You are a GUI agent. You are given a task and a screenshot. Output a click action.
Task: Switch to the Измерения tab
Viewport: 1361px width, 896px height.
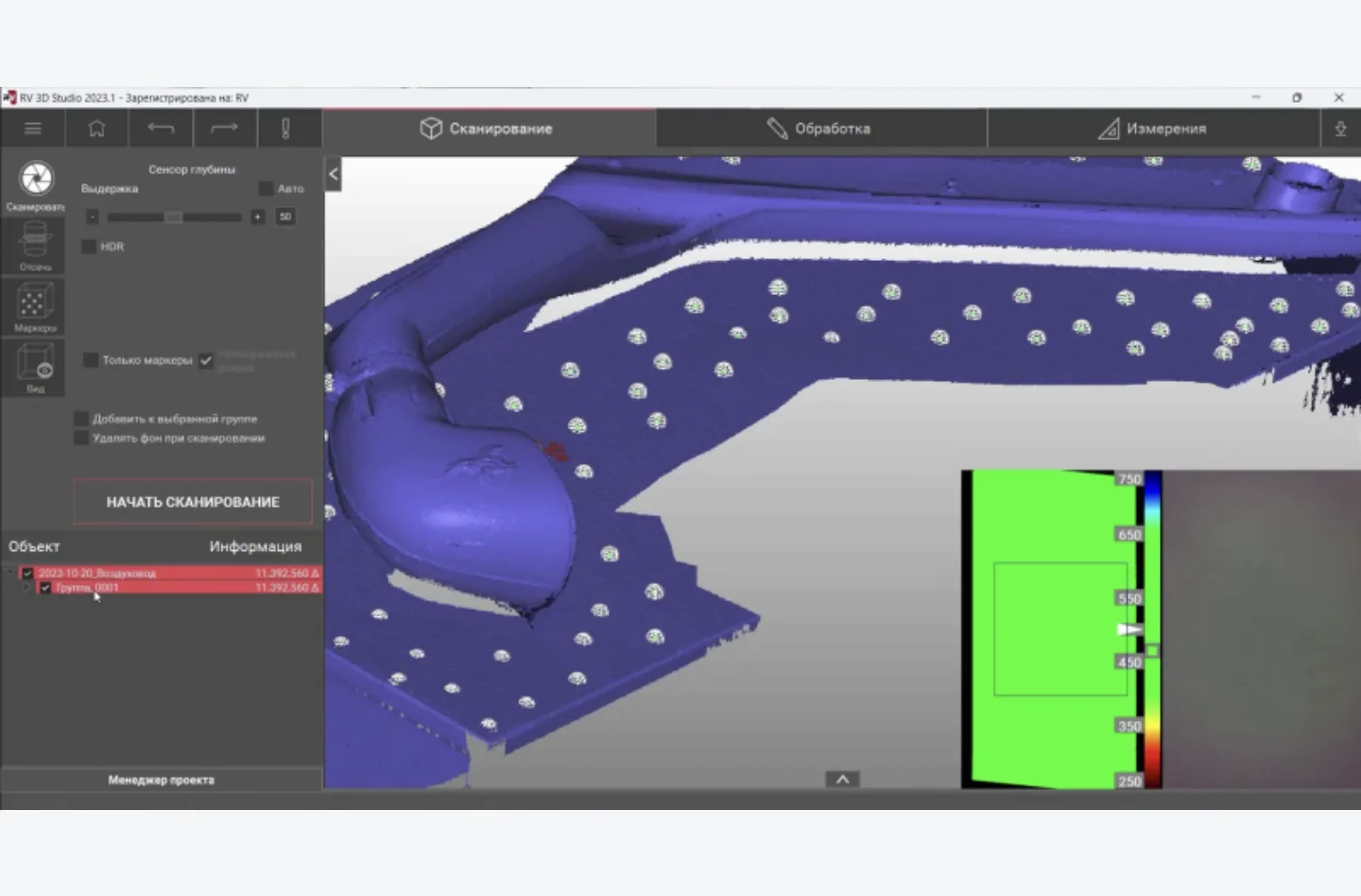[x=1153, y=129]
